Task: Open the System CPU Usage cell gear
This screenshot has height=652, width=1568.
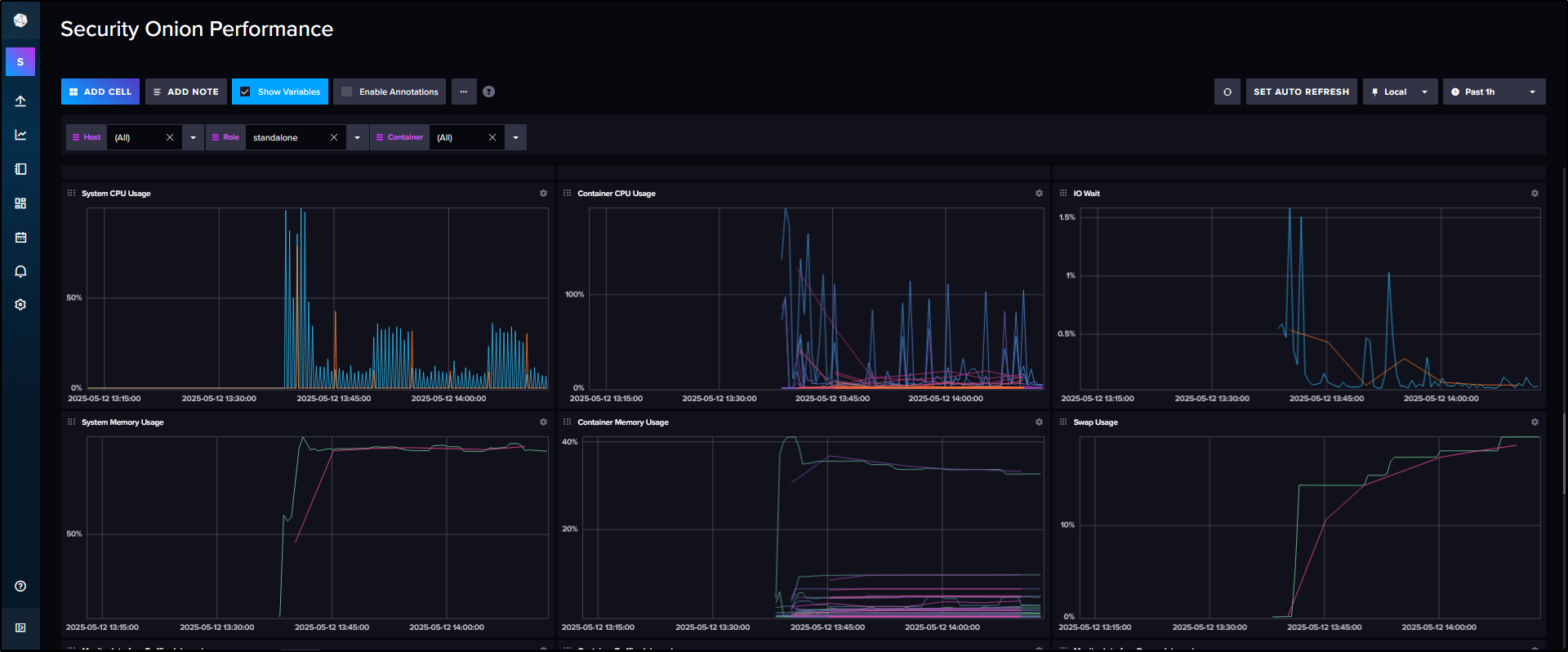Action: [x=543, y=194]
